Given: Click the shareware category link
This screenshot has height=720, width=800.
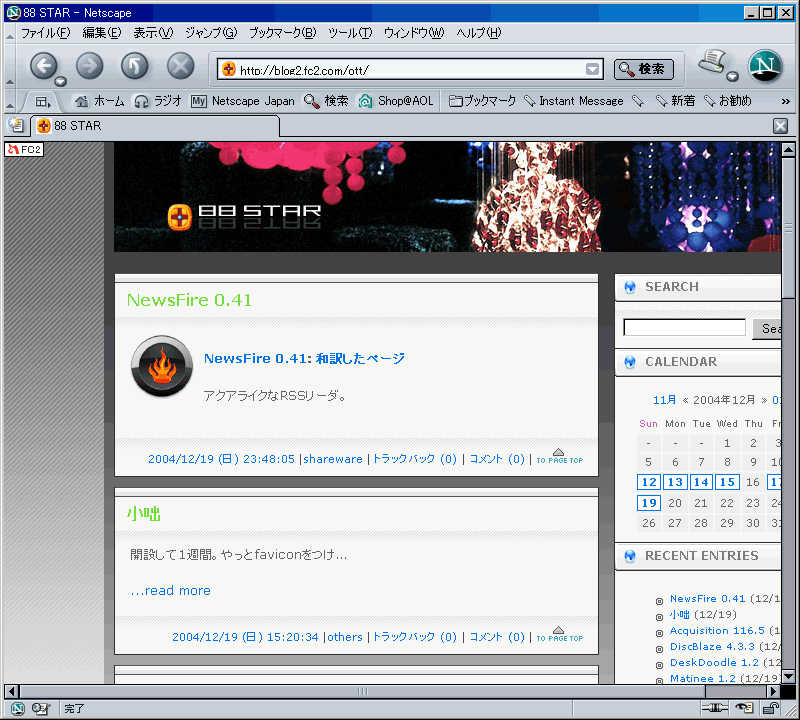Looking at the screenshot, I should (x=333, y=459).
